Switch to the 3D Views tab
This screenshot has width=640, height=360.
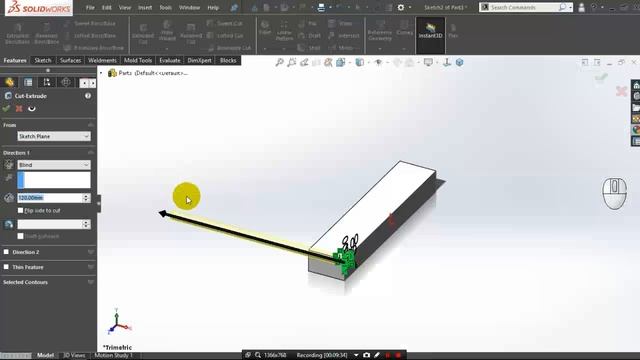tap(74, 356)
